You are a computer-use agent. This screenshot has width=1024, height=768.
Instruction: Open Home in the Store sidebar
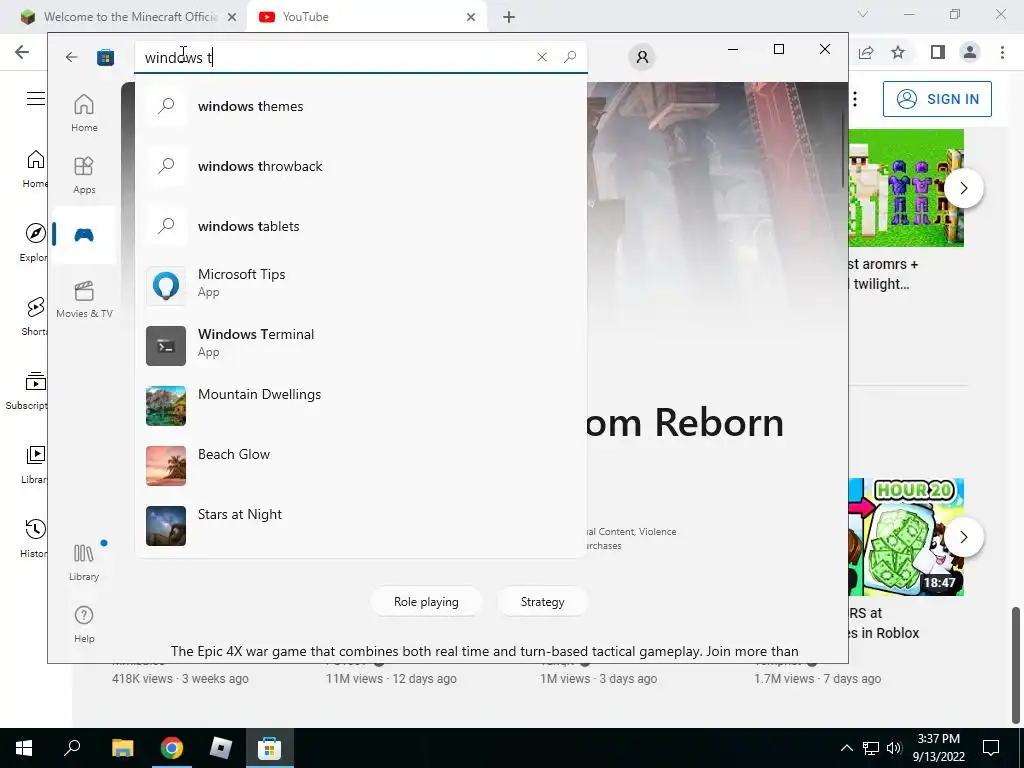point(84,113)
